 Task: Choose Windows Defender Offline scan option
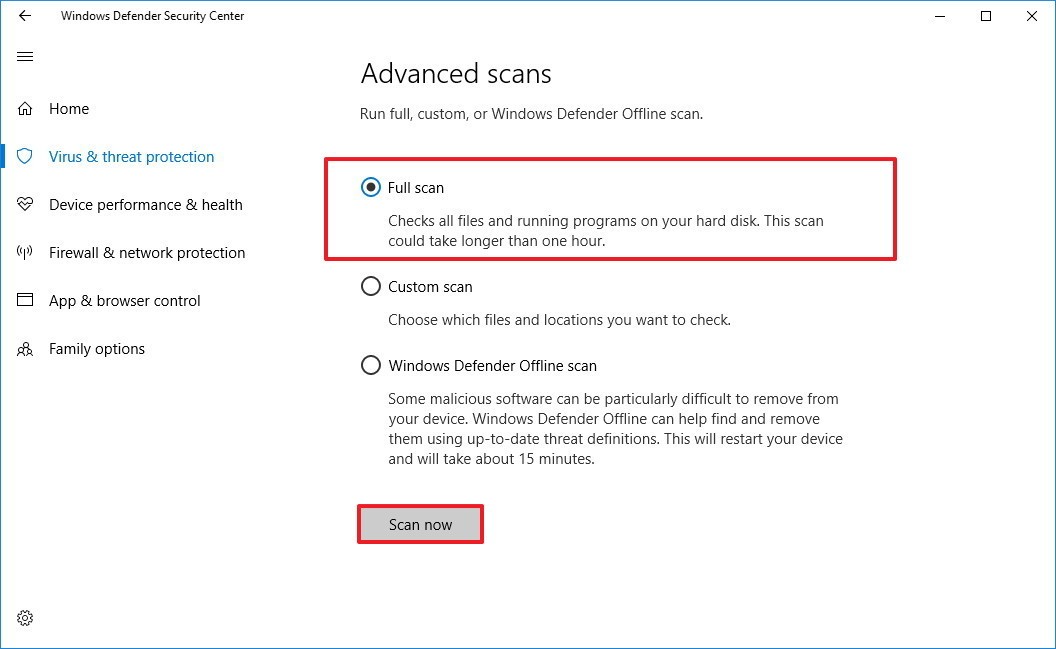(370, 365)
